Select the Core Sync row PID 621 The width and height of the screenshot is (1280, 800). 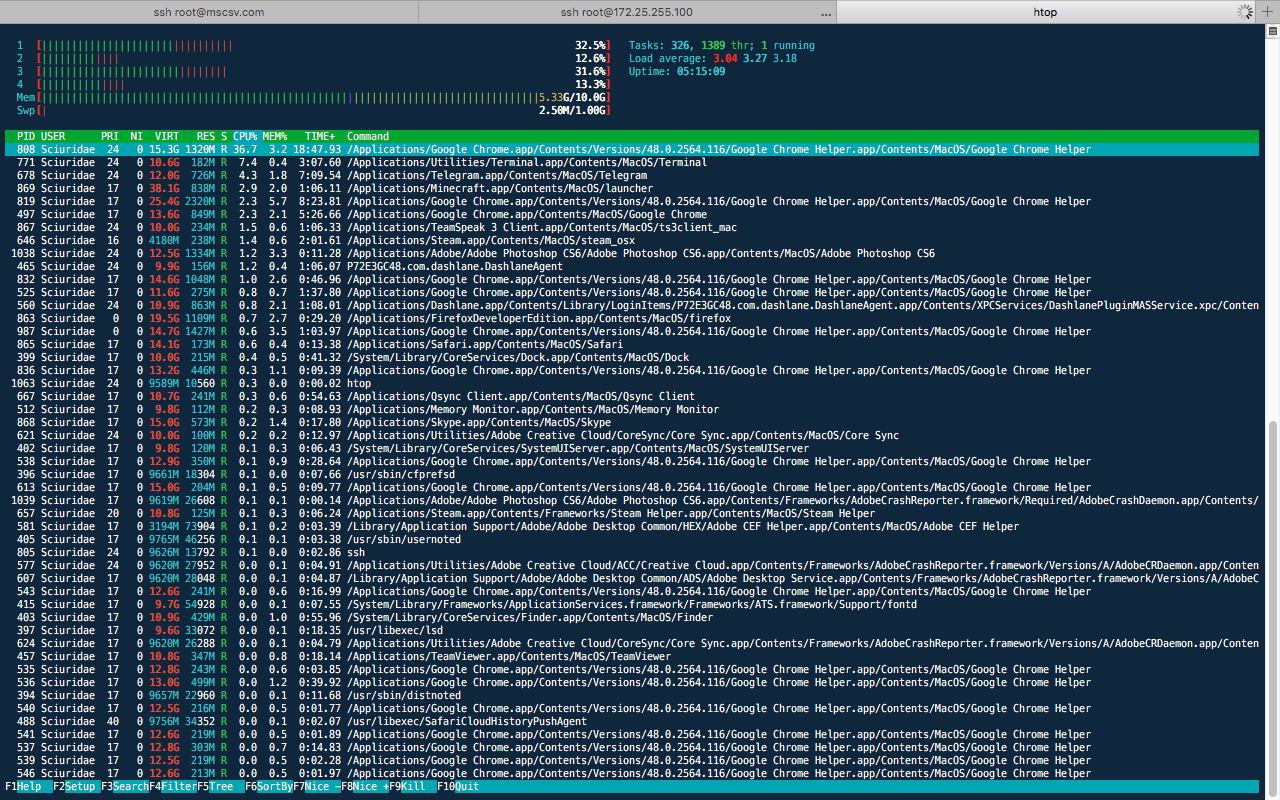(x=632, y=436)
